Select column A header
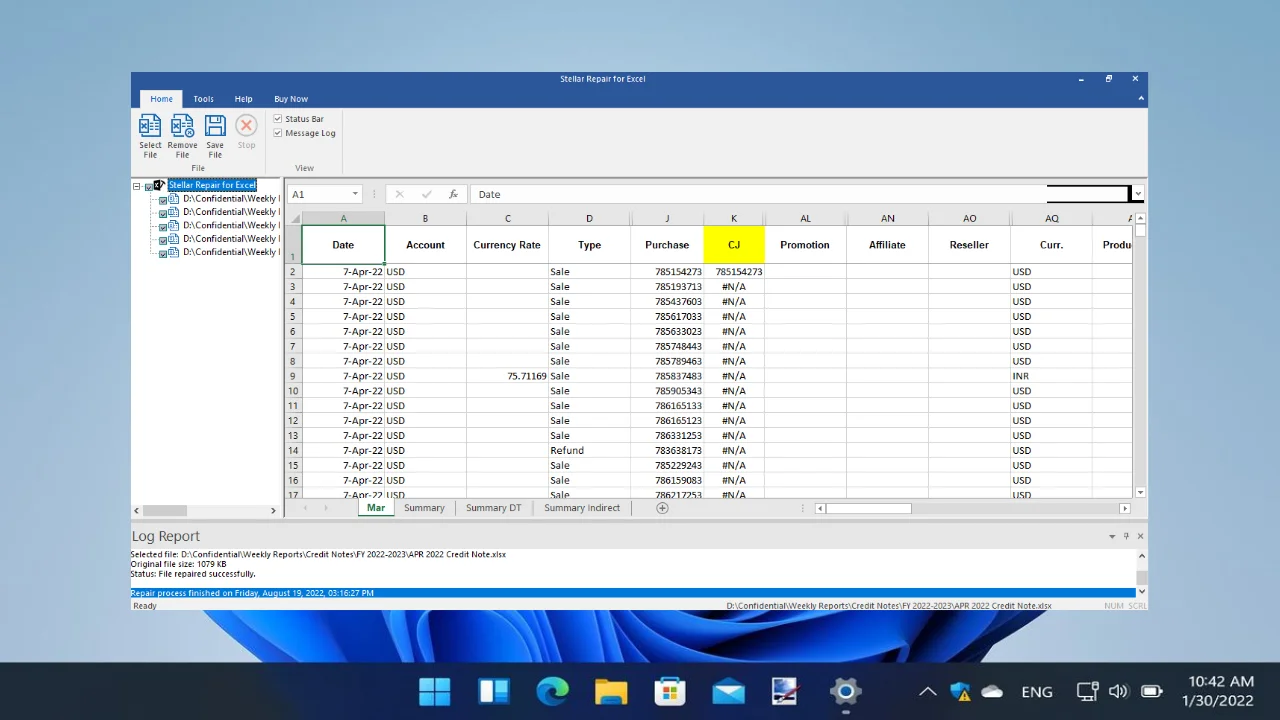This screenshot has height=720, width=1280. pyautogui.click(x=343, y=218)
